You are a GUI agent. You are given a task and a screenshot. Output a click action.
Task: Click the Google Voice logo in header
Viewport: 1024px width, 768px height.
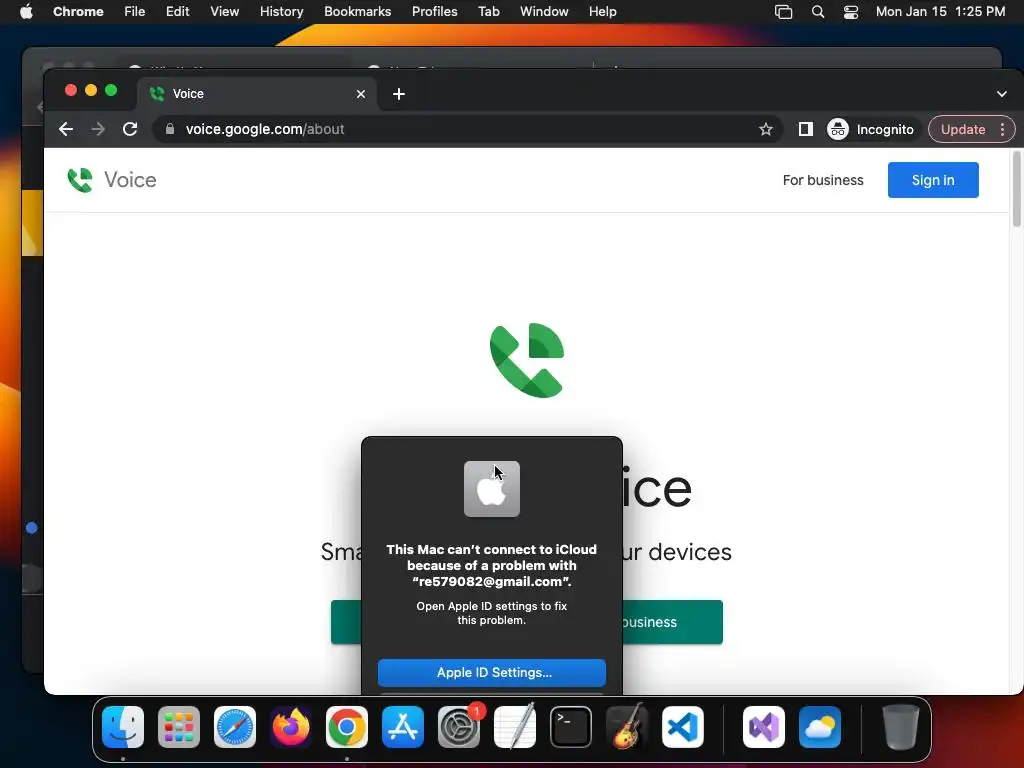point(112,180)
